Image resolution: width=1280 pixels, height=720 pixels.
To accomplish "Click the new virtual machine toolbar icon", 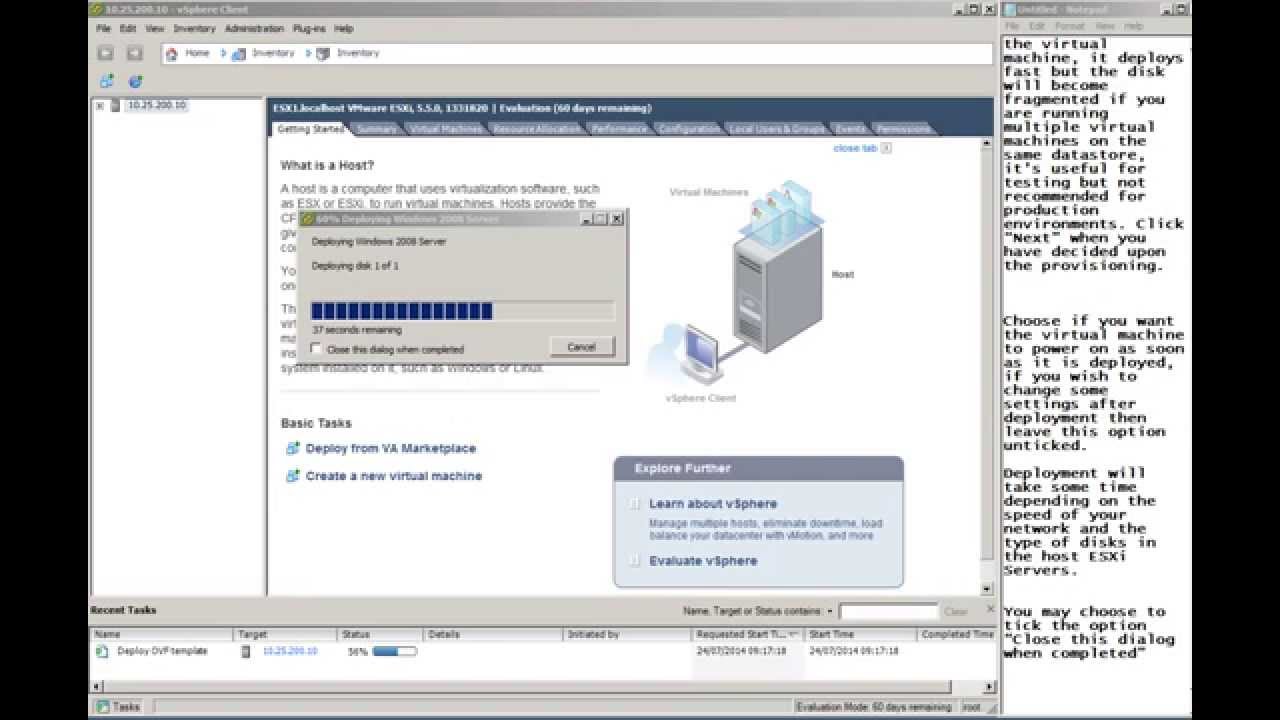I will [x=106, y=81].
